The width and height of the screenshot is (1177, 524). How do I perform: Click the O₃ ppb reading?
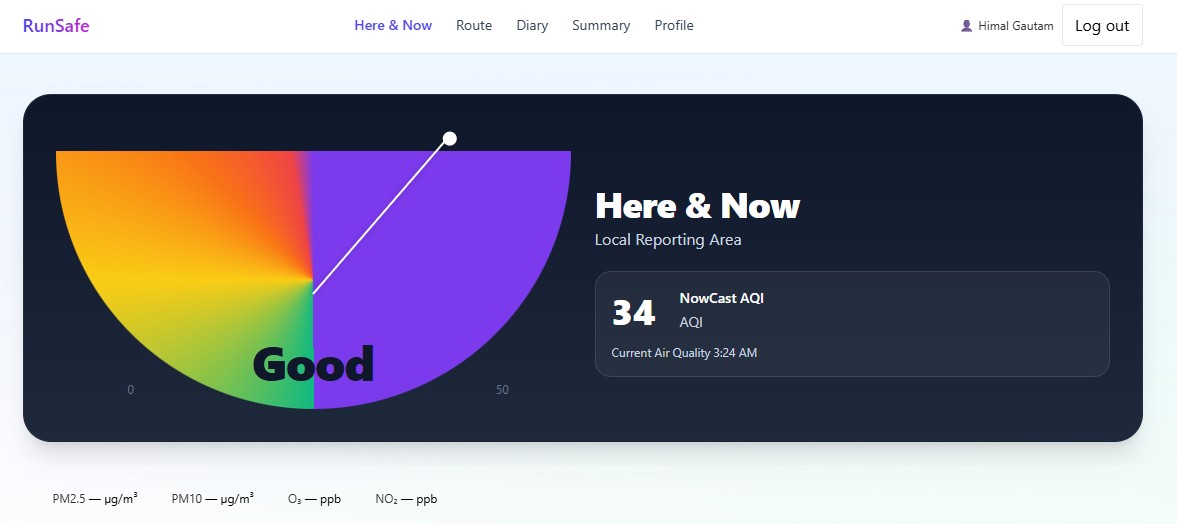tap(315, 498)
